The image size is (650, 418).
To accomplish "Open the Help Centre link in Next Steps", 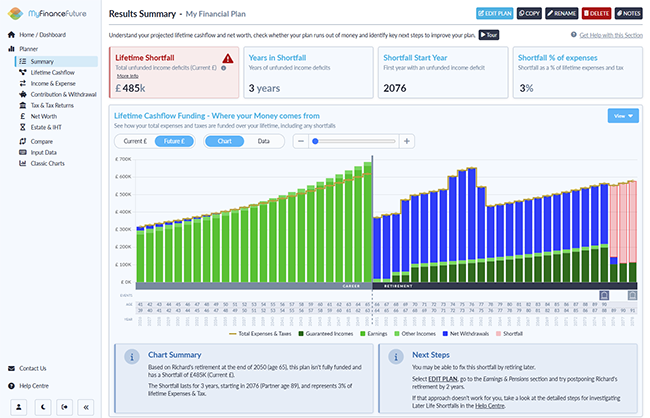I will (x=490, y=406).
